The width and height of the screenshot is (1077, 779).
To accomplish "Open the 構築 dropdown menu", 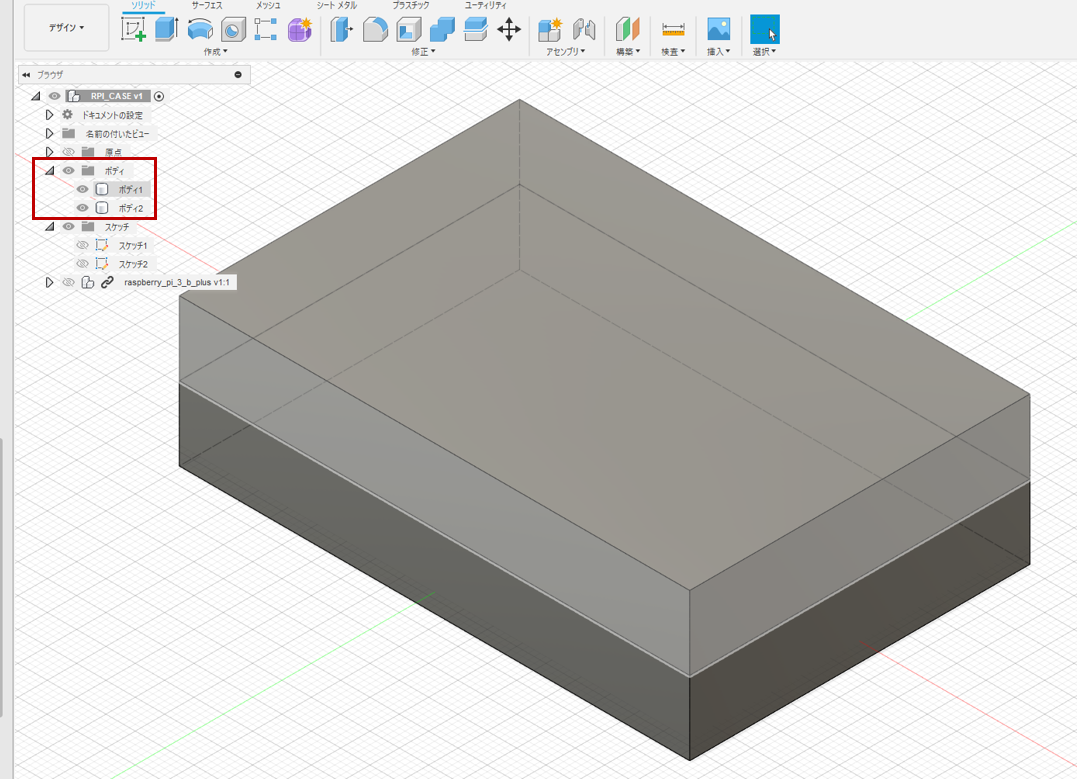I will point(628,52).
